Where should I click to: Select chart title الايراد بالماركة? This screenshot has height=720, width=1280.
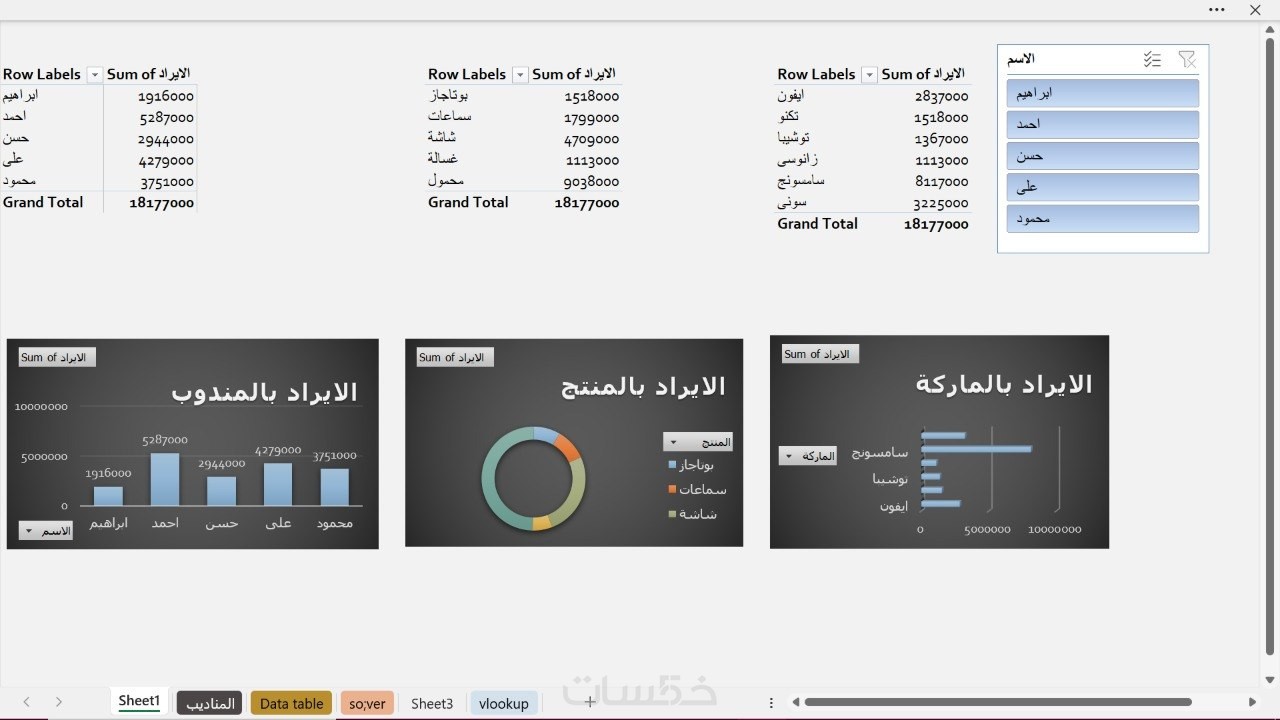point(1004,384)
